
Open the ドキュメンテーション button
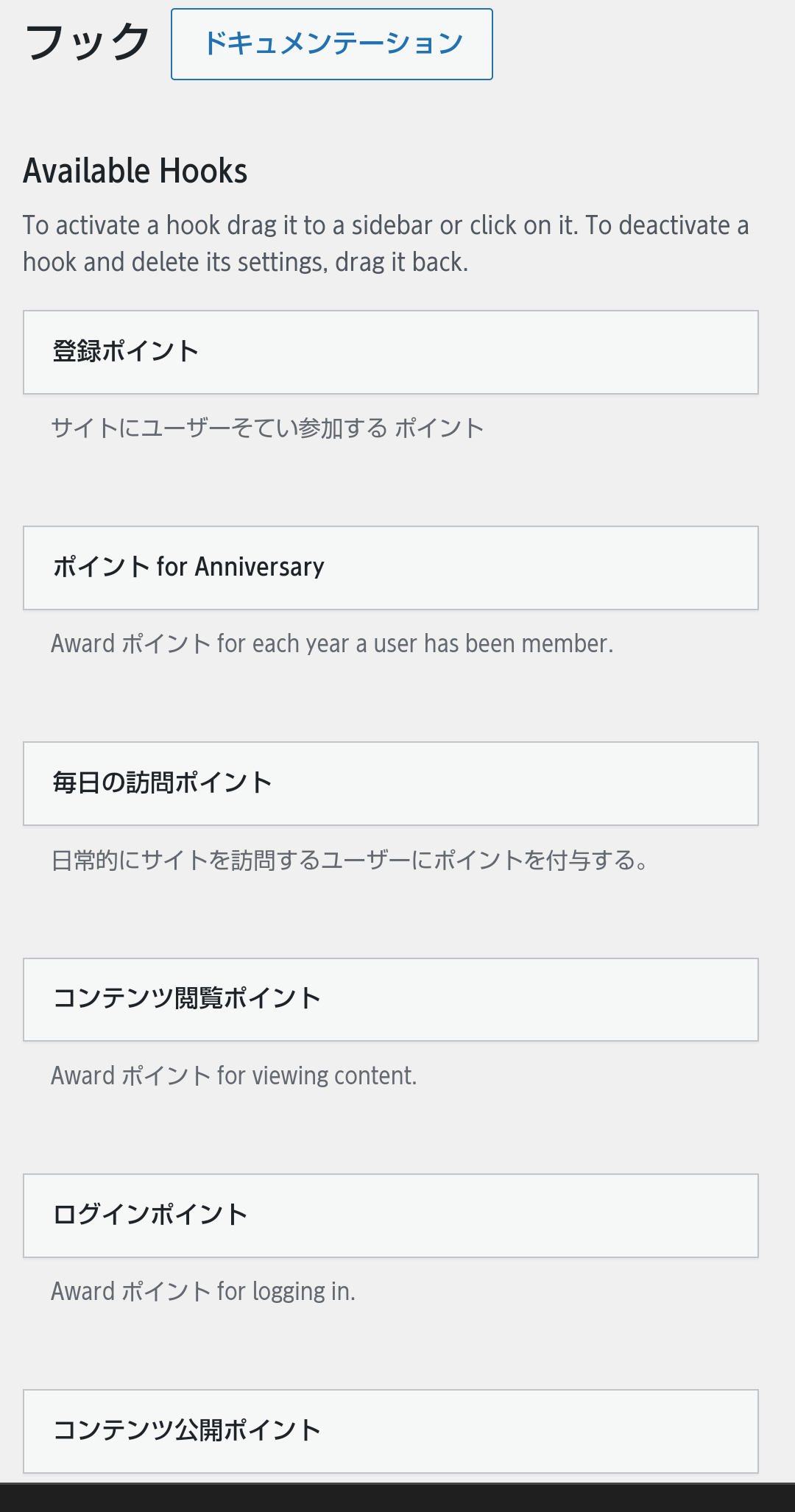click(x=332, y=44)
